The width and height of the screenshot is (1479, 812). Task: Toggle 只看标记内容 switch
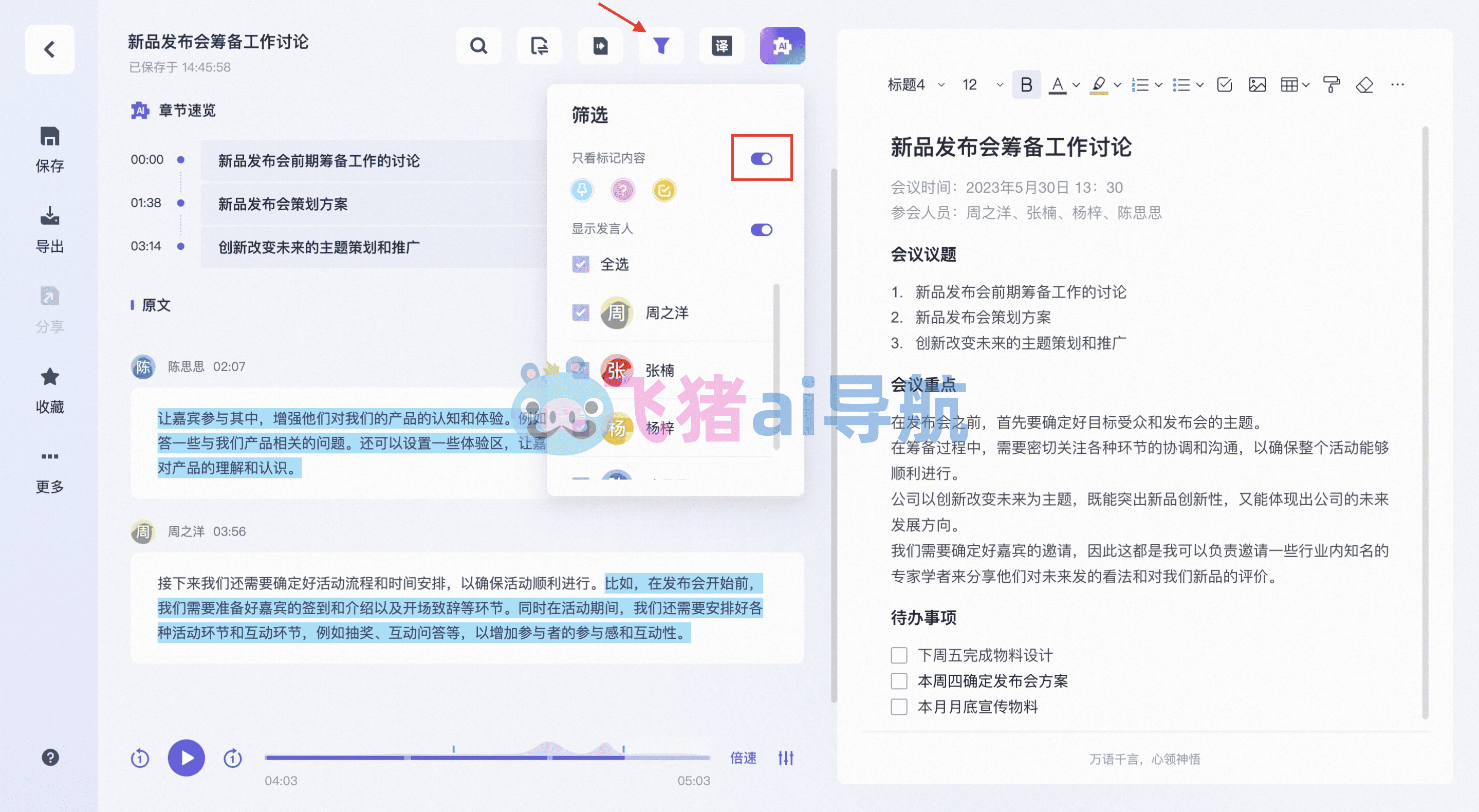pos(761,158)
